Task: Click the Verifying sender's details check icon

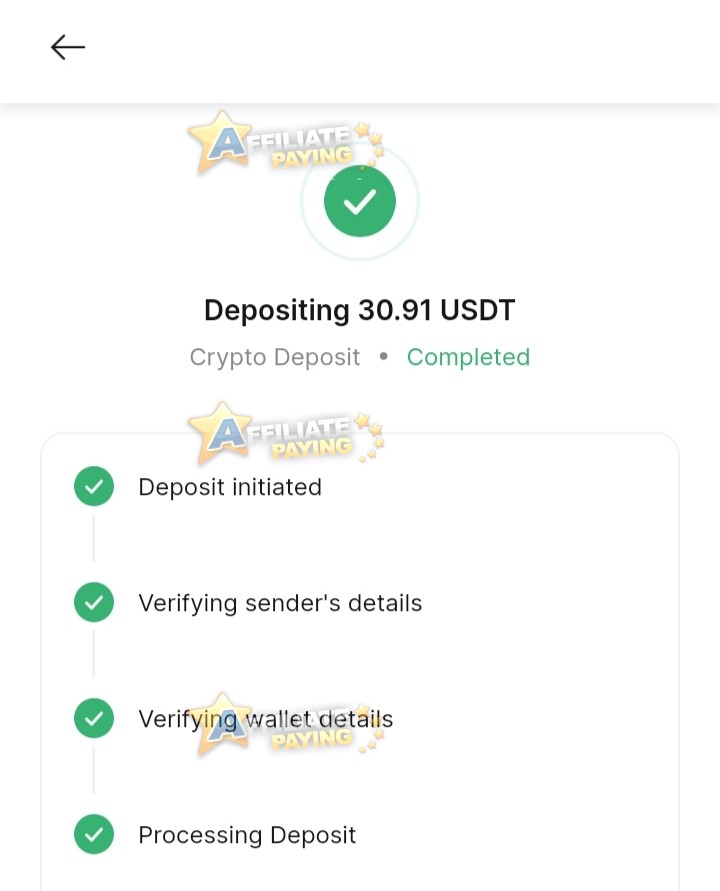Action: [x=94, y=602]
